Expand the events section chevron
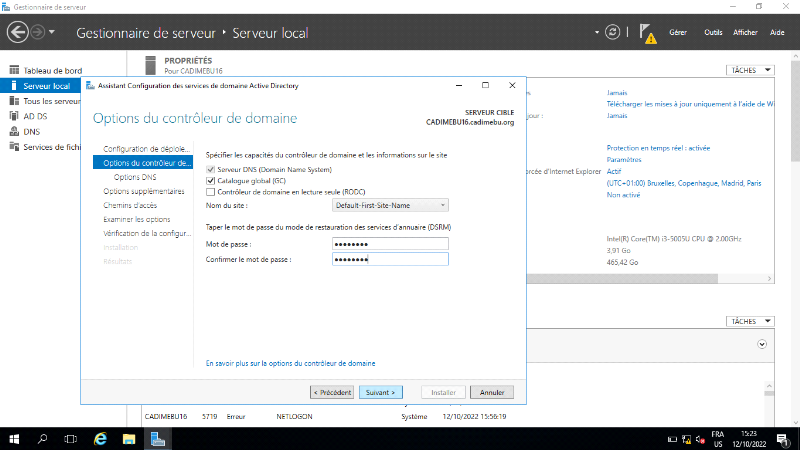Viewport: 800px width, 450px height. coord(762,343)
